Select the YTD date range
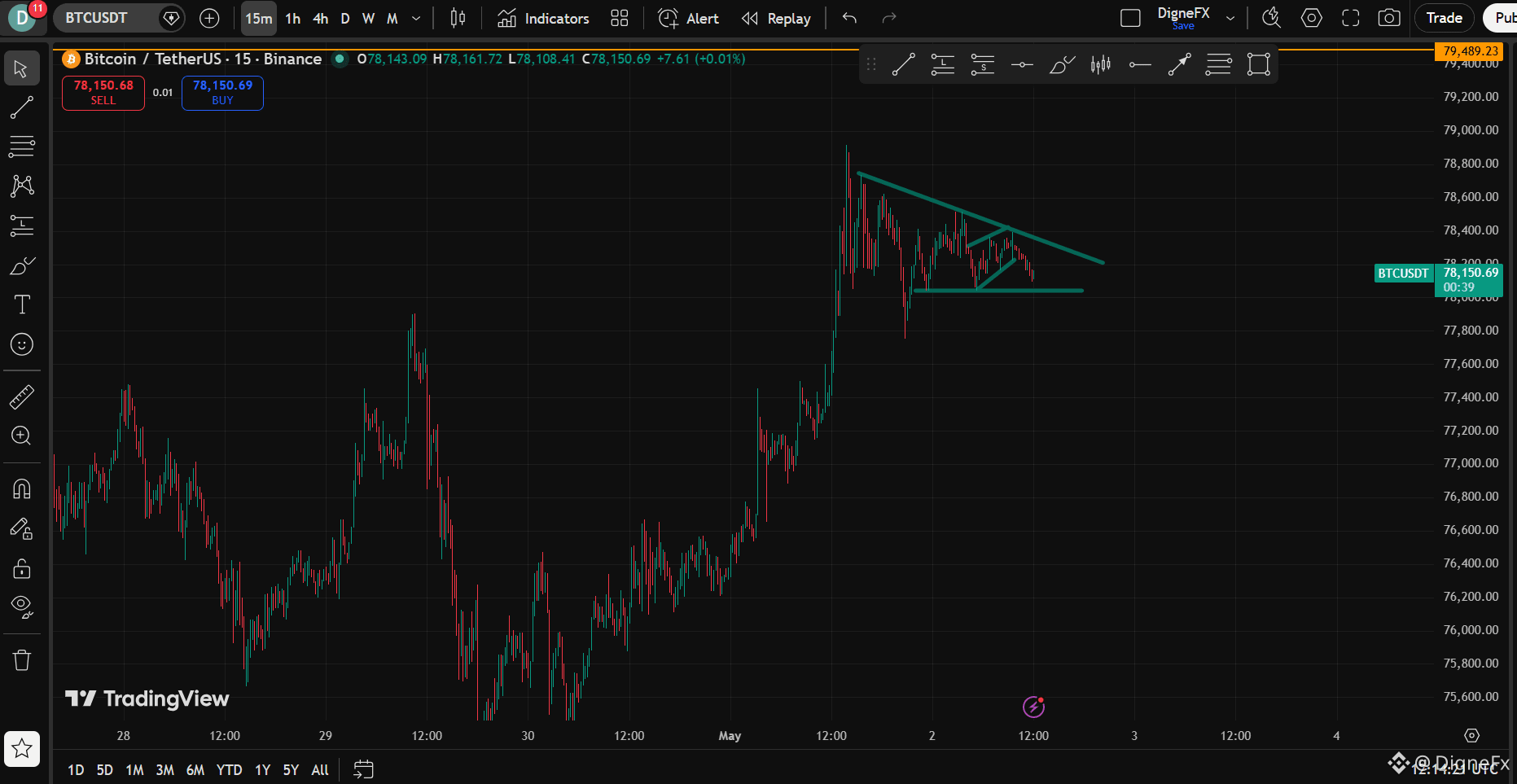 (230, 769)
